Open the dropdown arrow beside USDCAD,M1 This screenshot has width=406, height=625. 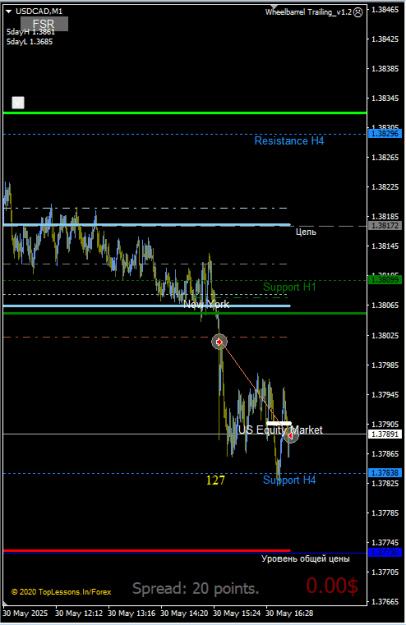(x=9, y=12)
